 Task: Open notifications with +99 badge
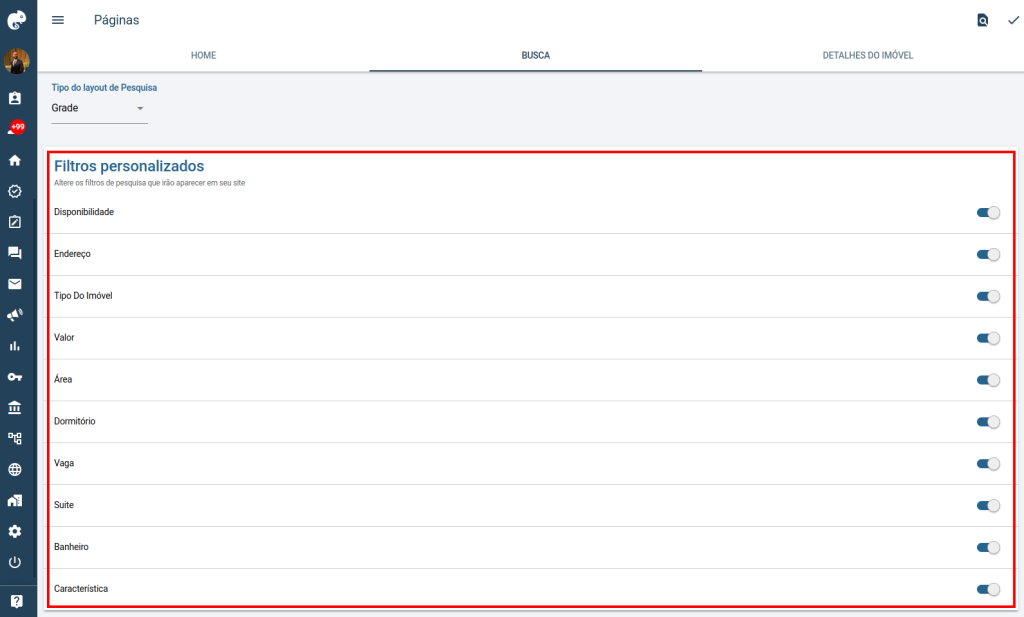coord(16,128)
